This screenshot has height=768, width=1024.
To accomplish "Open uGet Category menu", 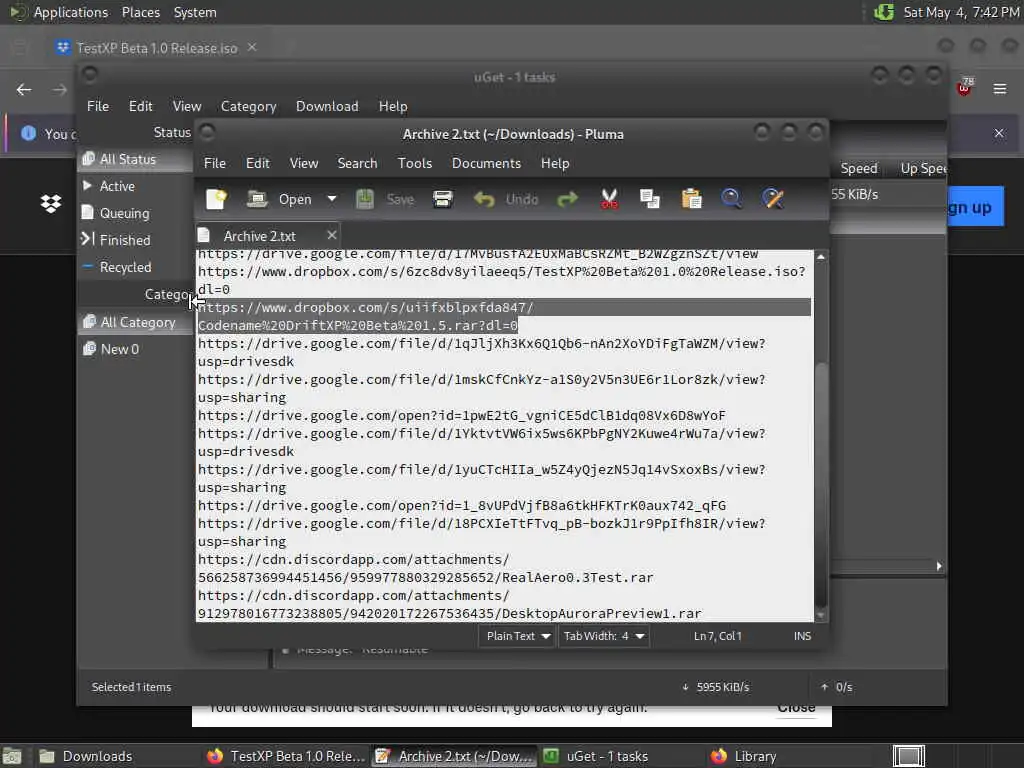I will tap(248, 106).
